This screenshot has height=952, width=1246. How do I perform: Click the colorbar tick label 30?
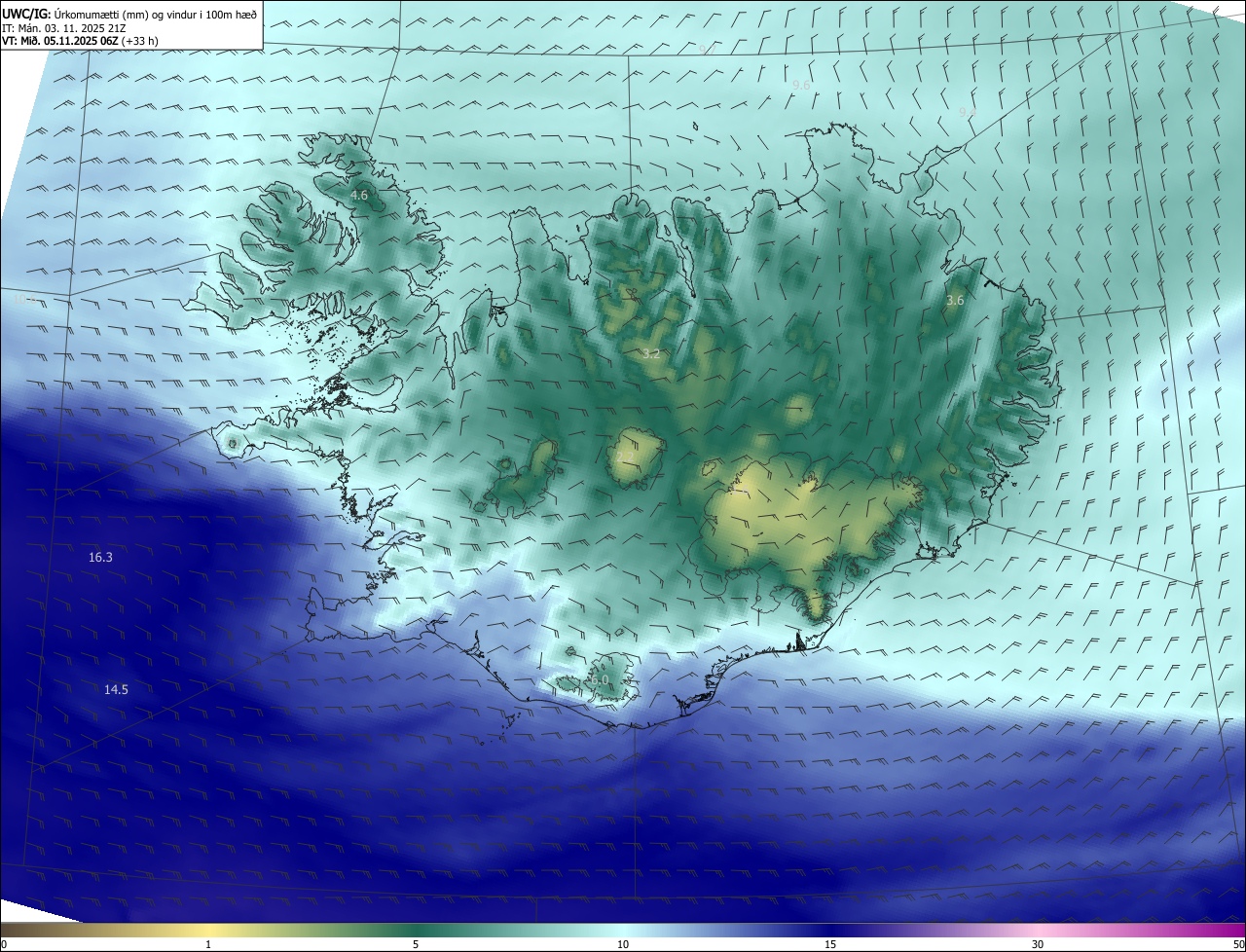pos(1038,944)
